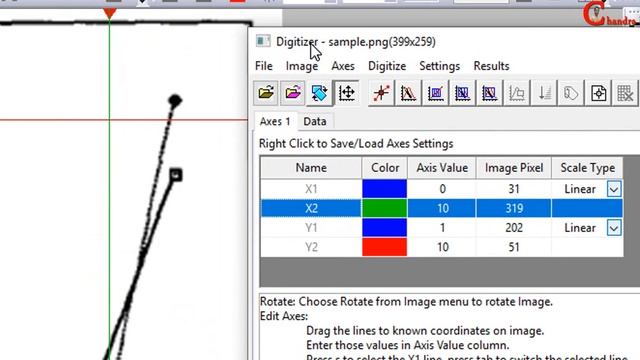Click the grayed-out 1/ box toolbar icon
Screen dimensions: 640x360
(516, 93)
